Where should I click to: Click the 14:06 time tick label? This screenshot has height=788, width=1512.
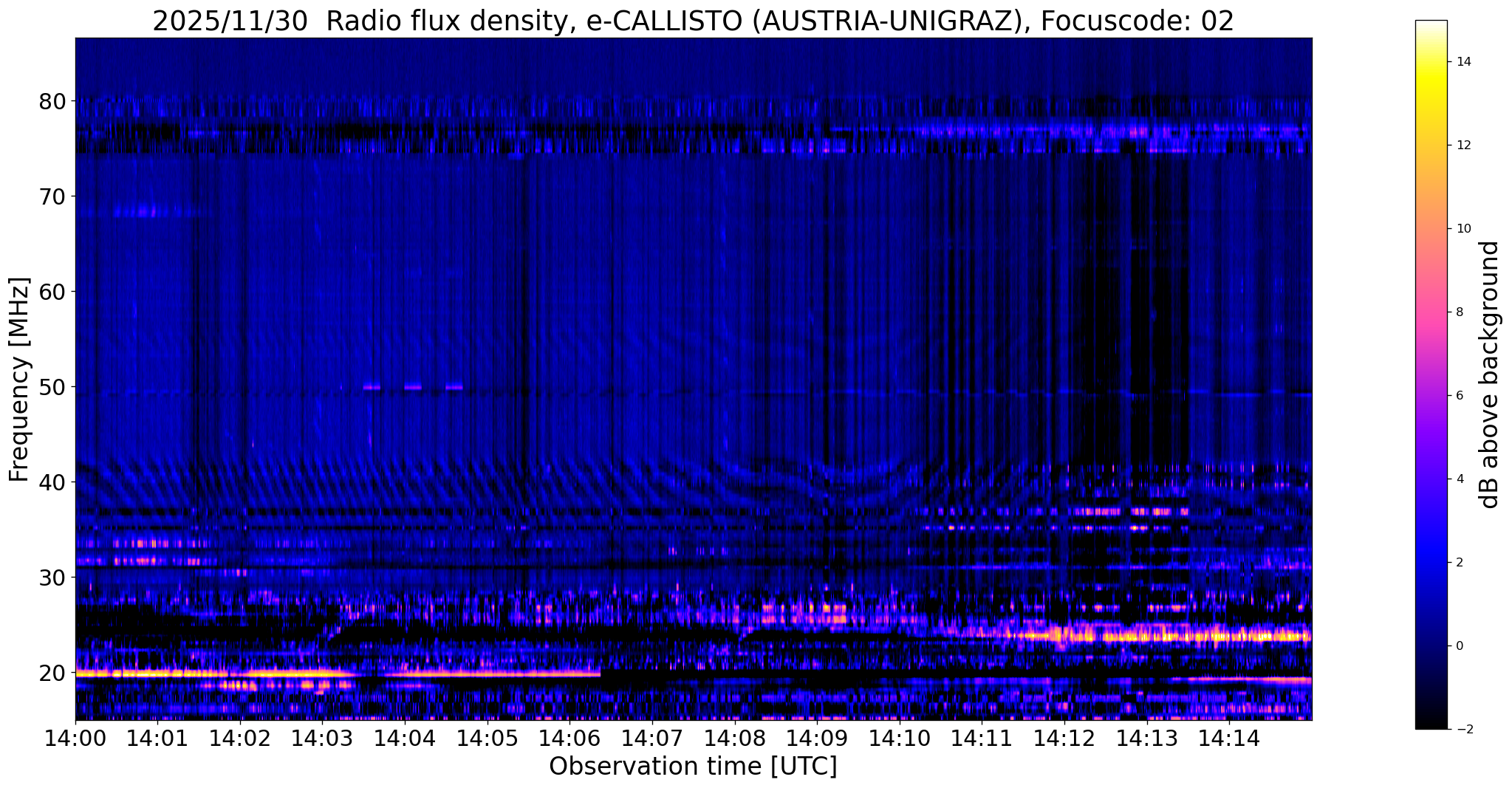569,737
